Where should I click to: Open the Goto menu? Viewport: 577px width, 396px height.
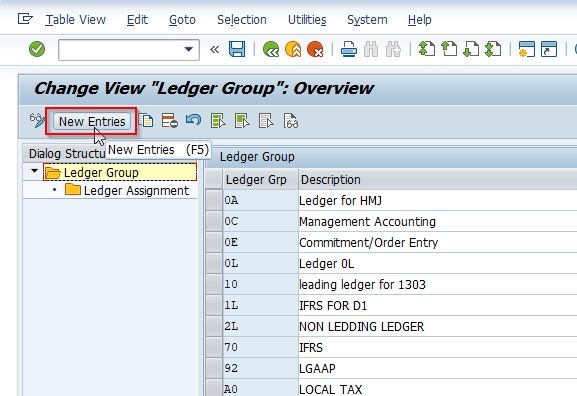click(x=182, y=20)
